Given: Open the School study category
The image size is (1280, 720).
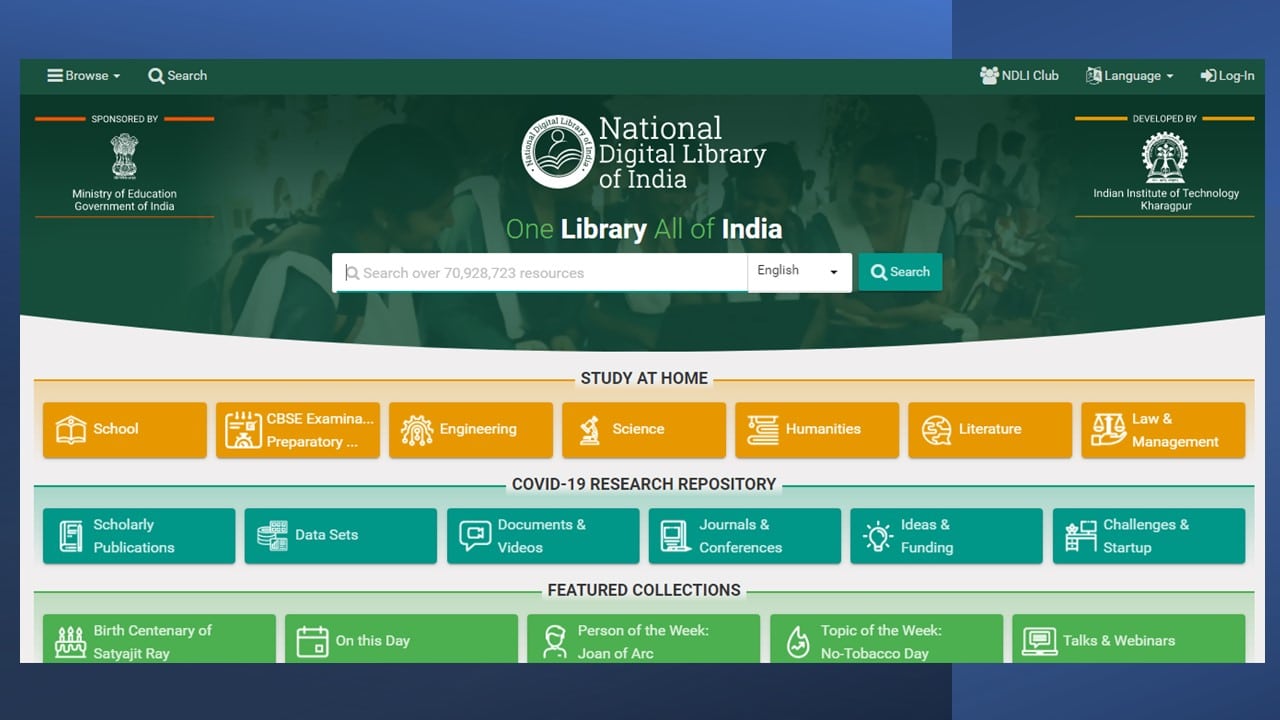Looking at the screenshot, I should [125, 430].
